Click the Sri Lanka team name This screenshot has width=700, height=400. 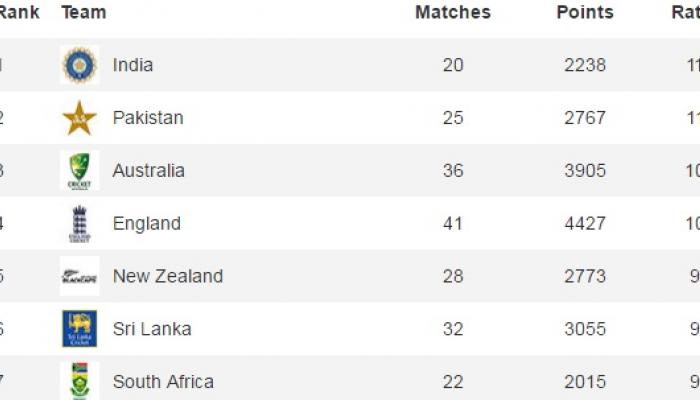[x=152, y=329]
